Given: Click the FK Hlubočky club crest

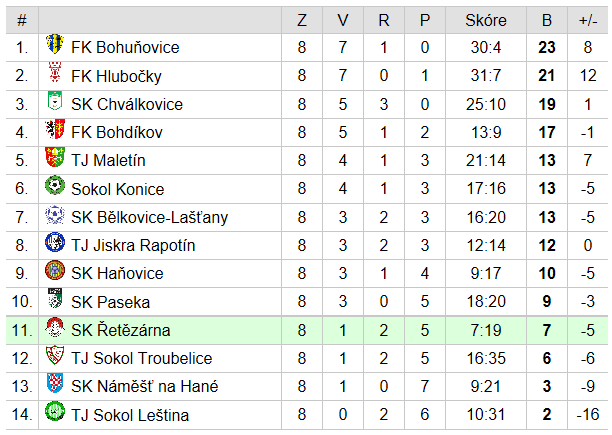Looking at the screenshot, I should point(55,72).
